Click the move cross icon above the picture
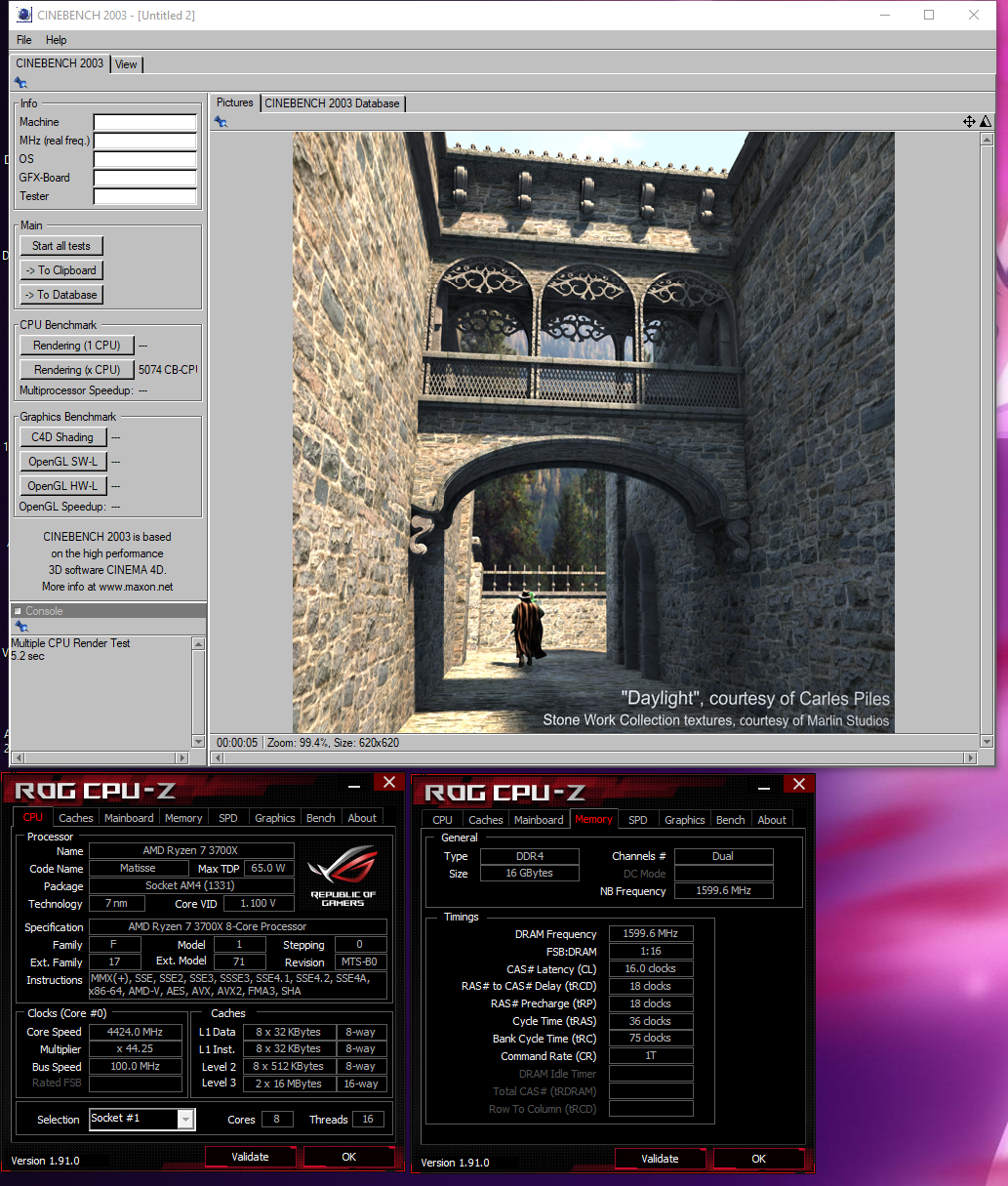Screen dimensions: 1008x1186 pyautogui.click(x=969, y=122)
